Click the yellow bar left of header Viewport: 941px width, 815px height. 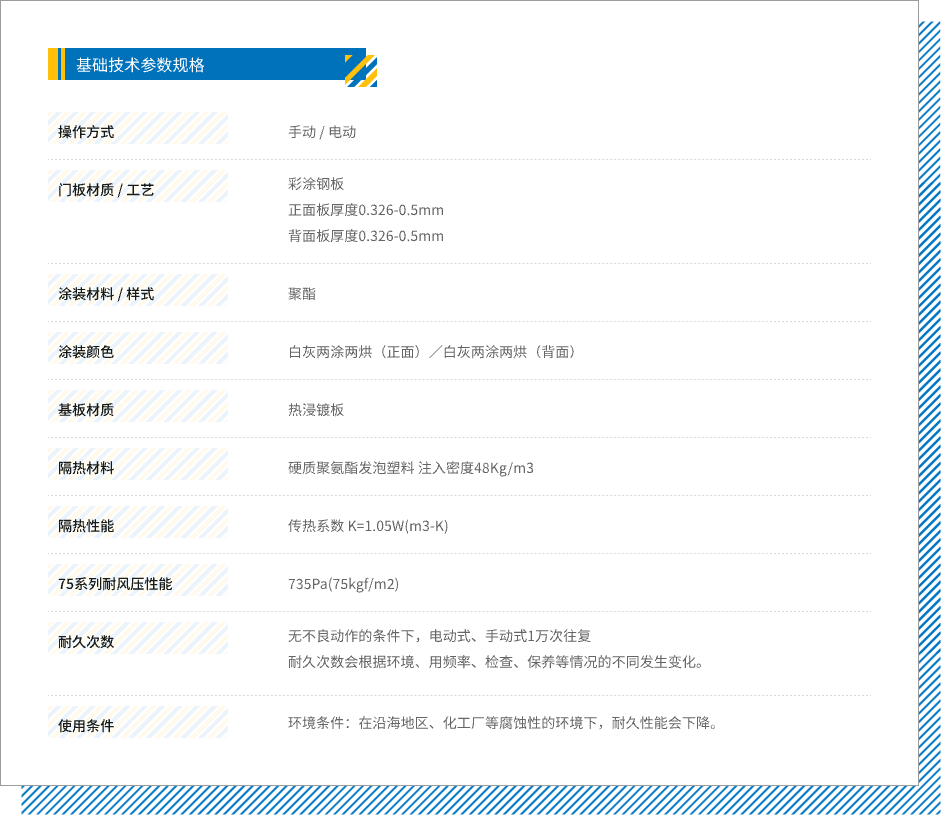pos(53,64)
